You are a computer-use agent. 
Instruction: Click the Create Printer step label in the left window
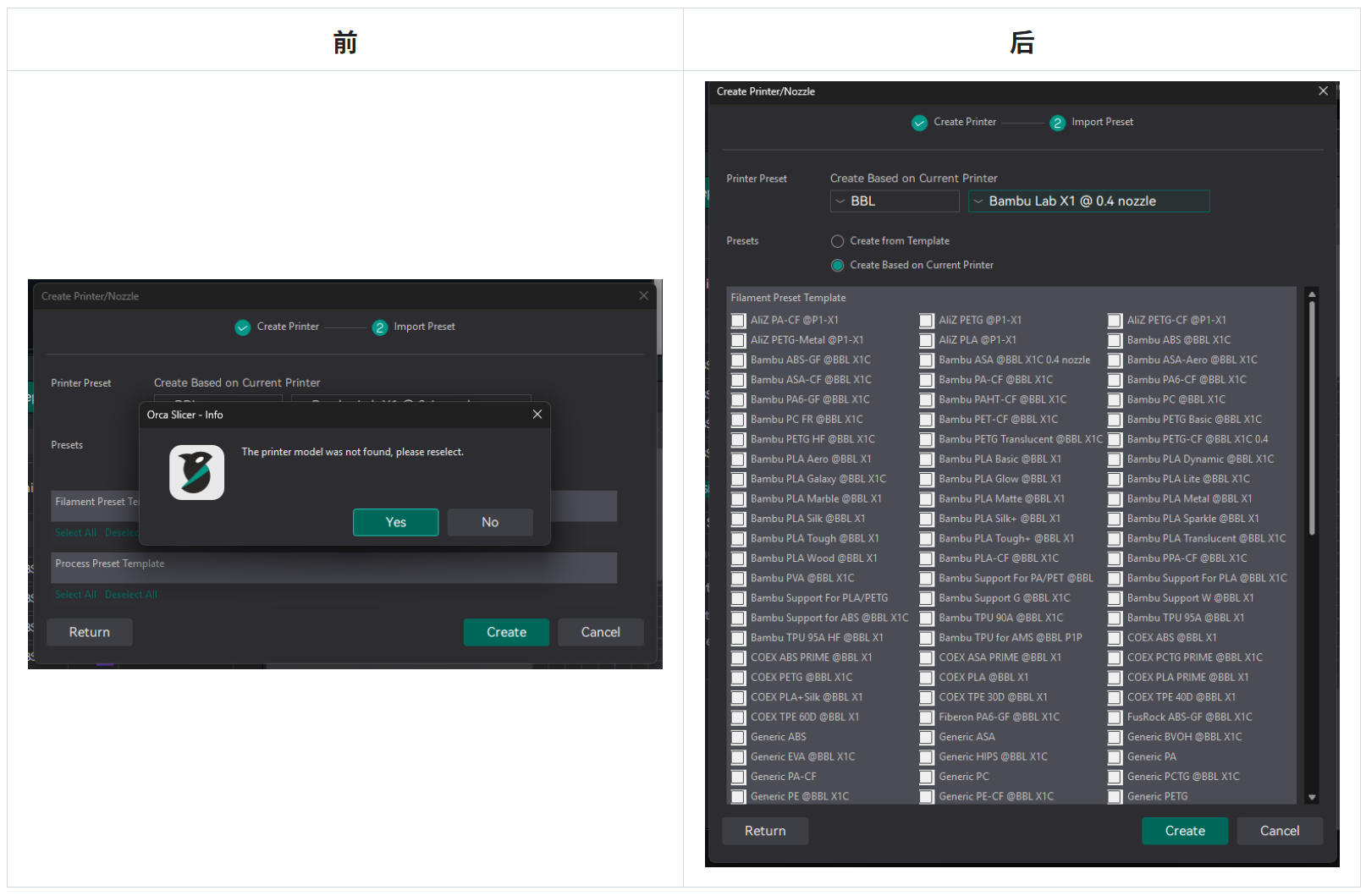coord(288,327)
